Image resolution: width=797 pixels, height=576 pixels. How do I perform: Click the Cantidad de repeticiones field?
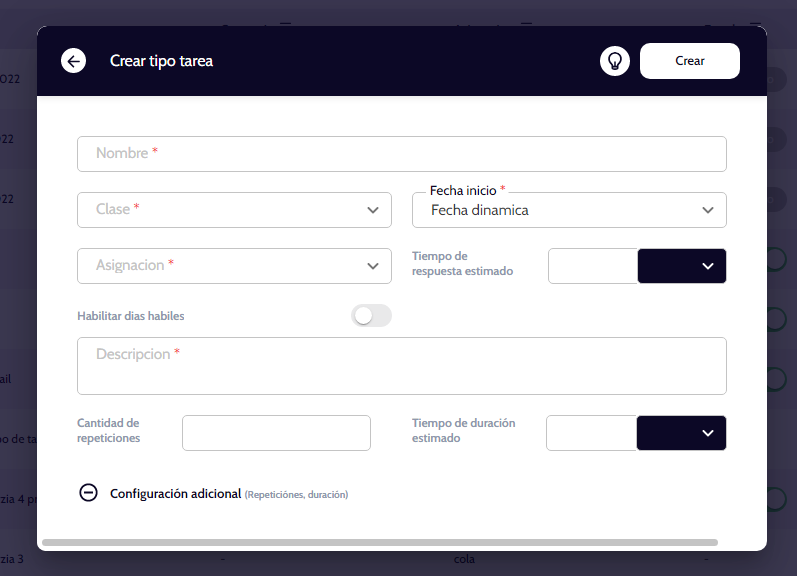276,433
